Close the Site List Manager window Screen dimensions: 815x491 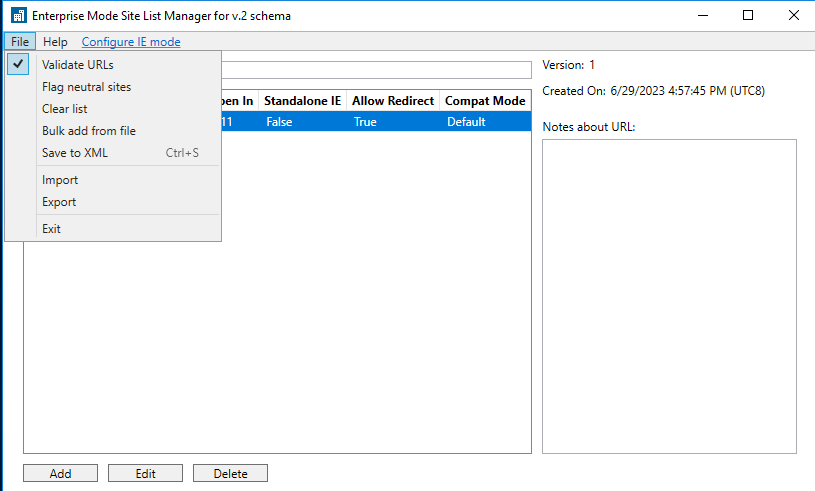tap(793, 16)
